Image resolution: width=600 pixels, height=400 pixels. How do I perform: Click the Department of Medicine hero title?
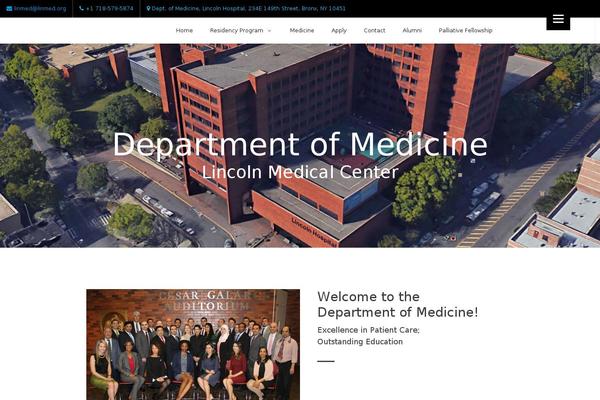click(x=300, y=144)
